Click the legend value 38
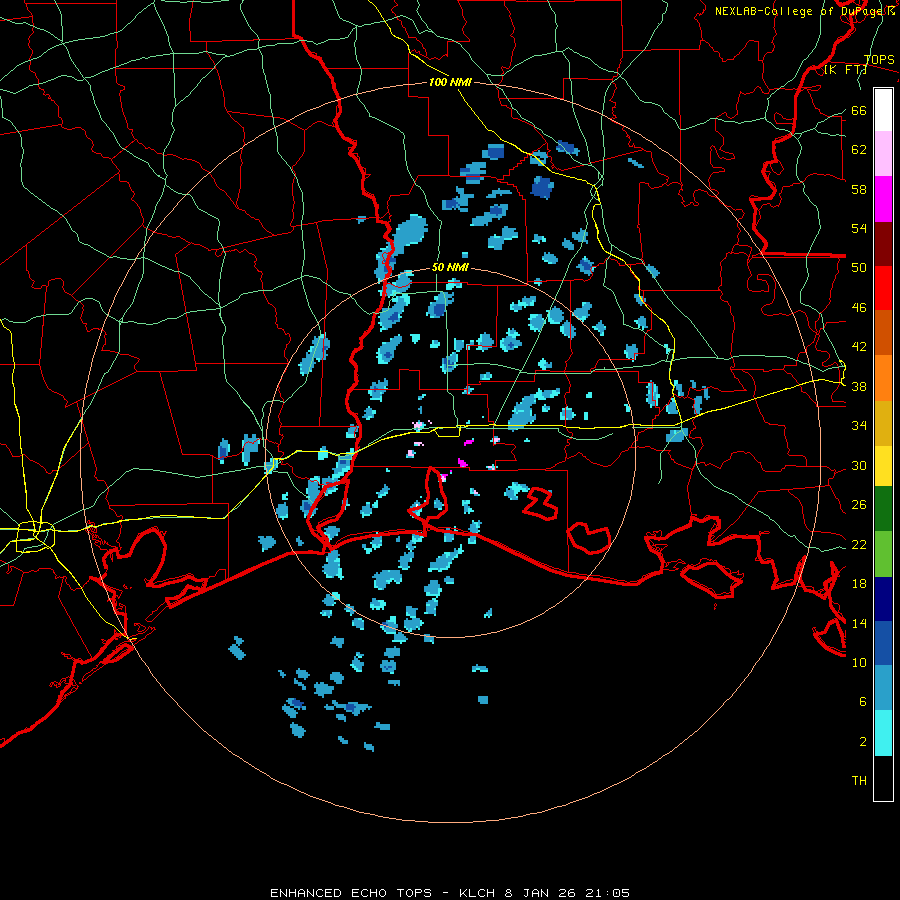900x900 pixels. point(859,386)
